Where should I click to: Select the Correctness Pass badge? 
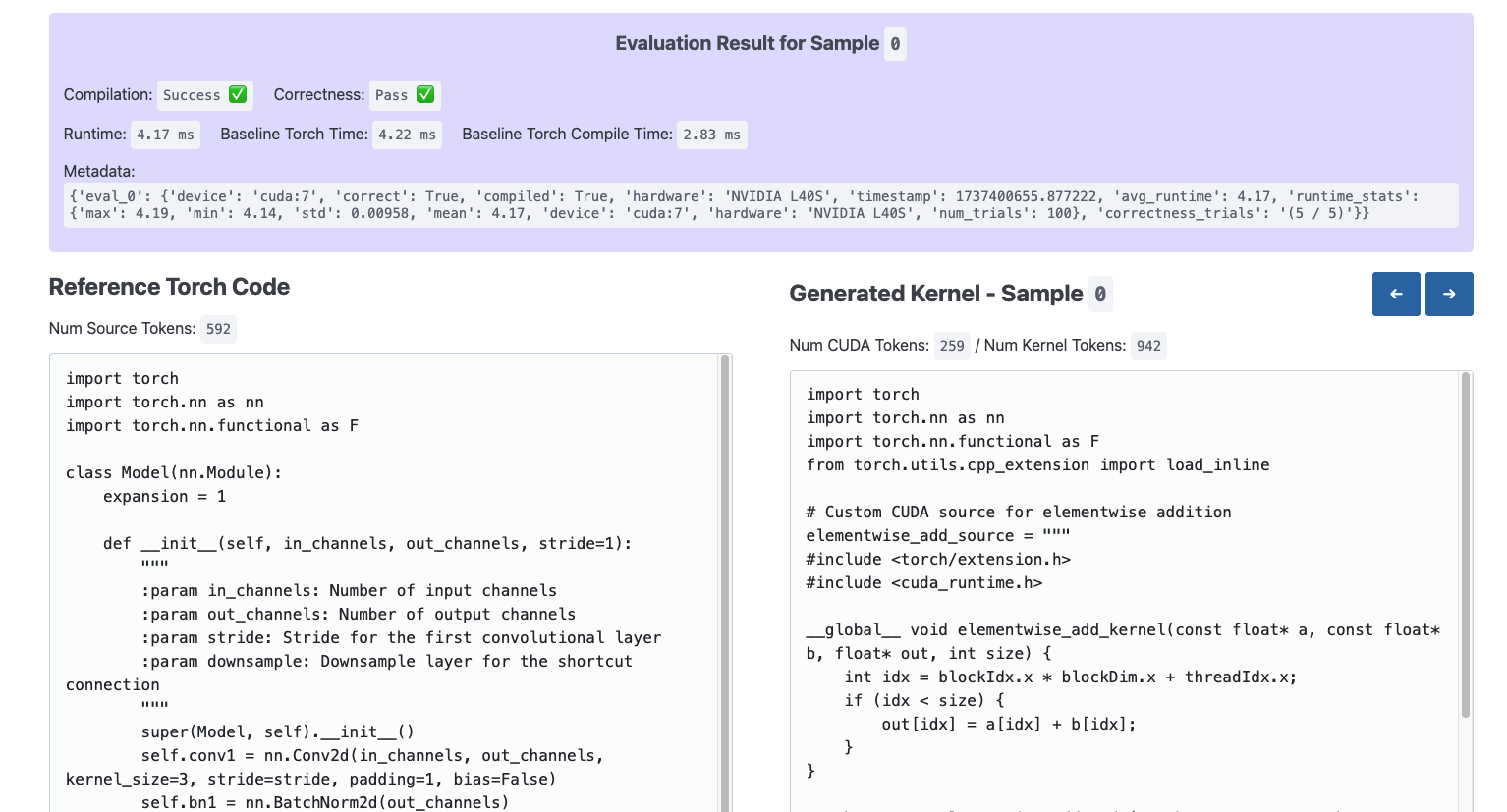pyautogui.click(x=404, y=95)
